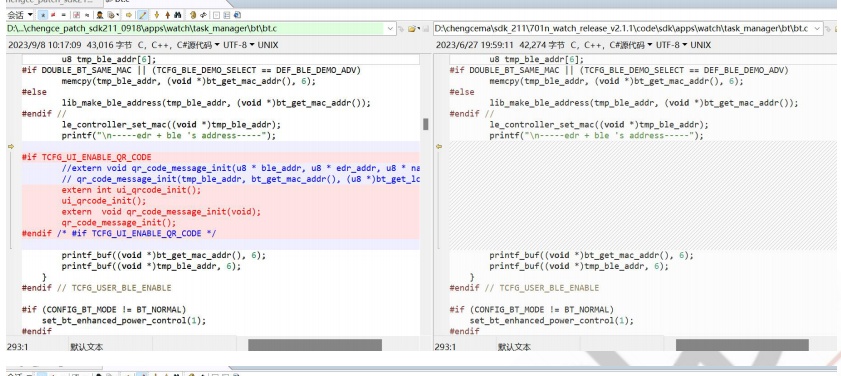This screenshot has width=841, height=376.
Task: Jump to next difference down arrow
Action: (x=157, y=15)
